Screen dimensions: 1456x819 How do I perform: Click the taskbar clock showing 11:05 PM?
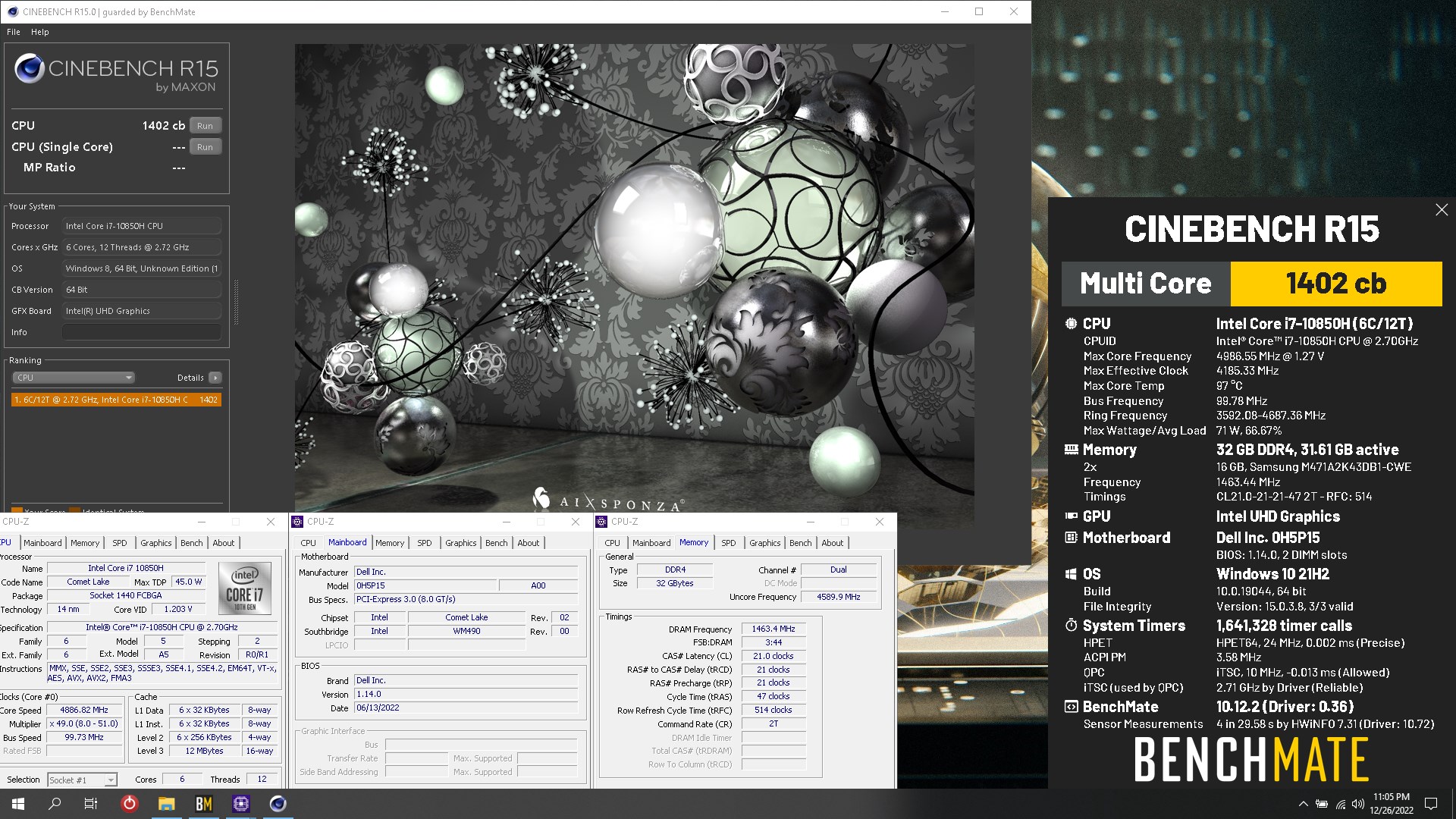1392,804
